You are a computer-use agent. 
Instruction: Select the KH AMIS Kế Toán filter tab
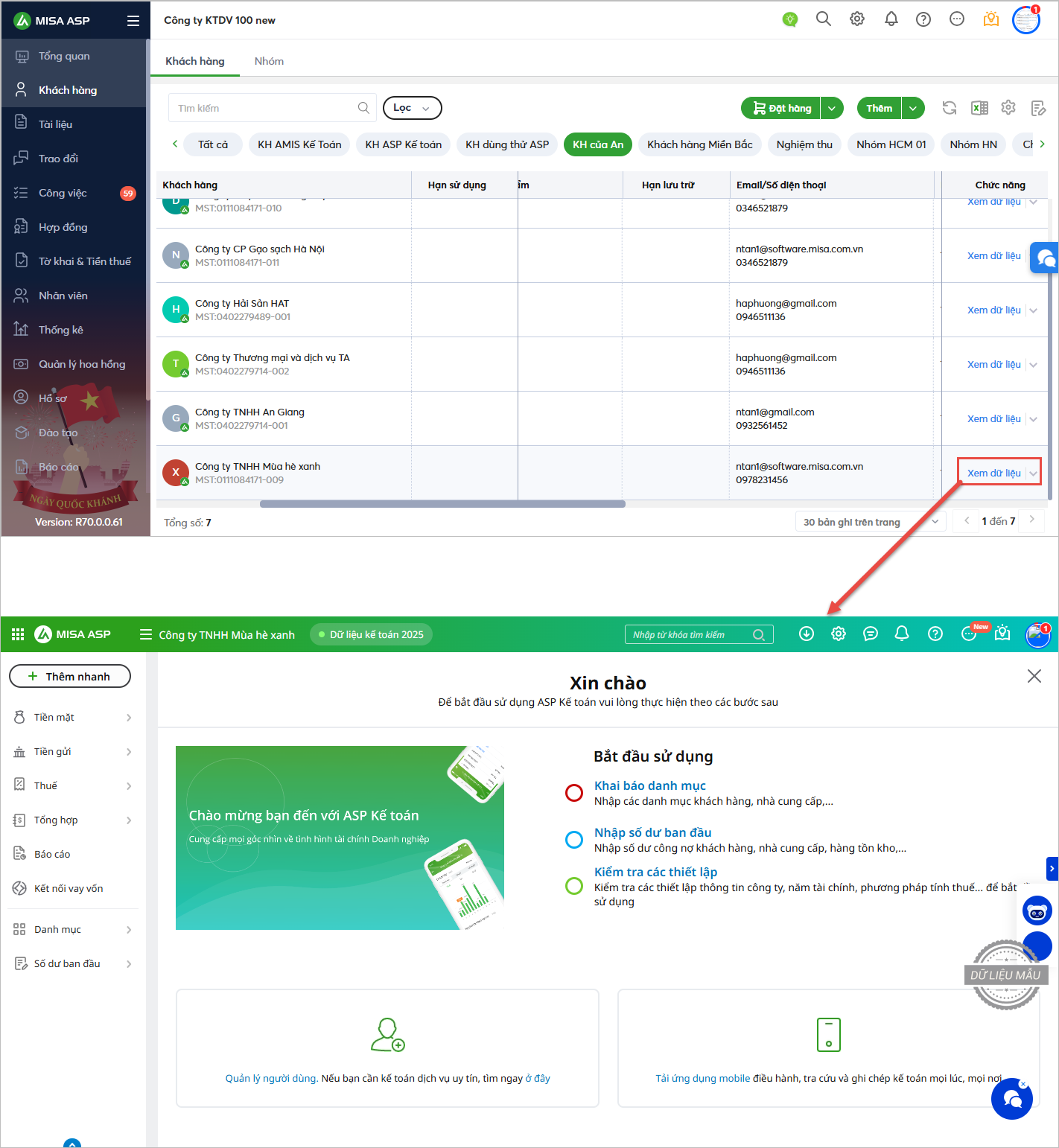click(299, 144)
